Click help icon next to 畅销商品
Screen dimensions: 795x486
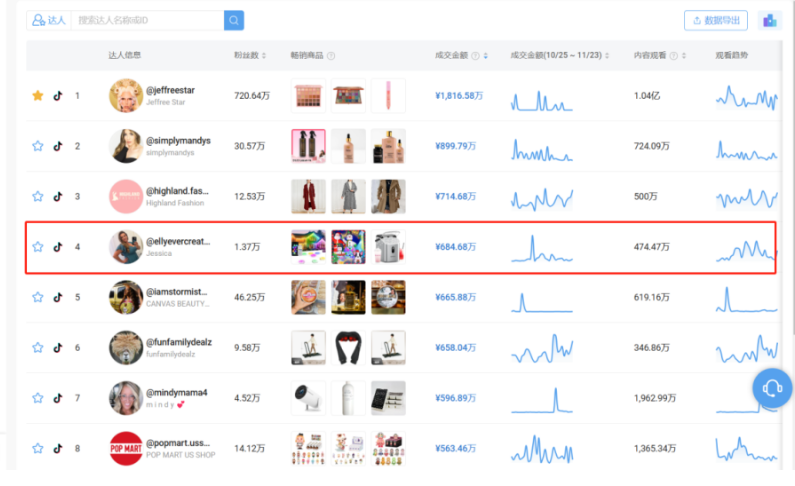331,56
